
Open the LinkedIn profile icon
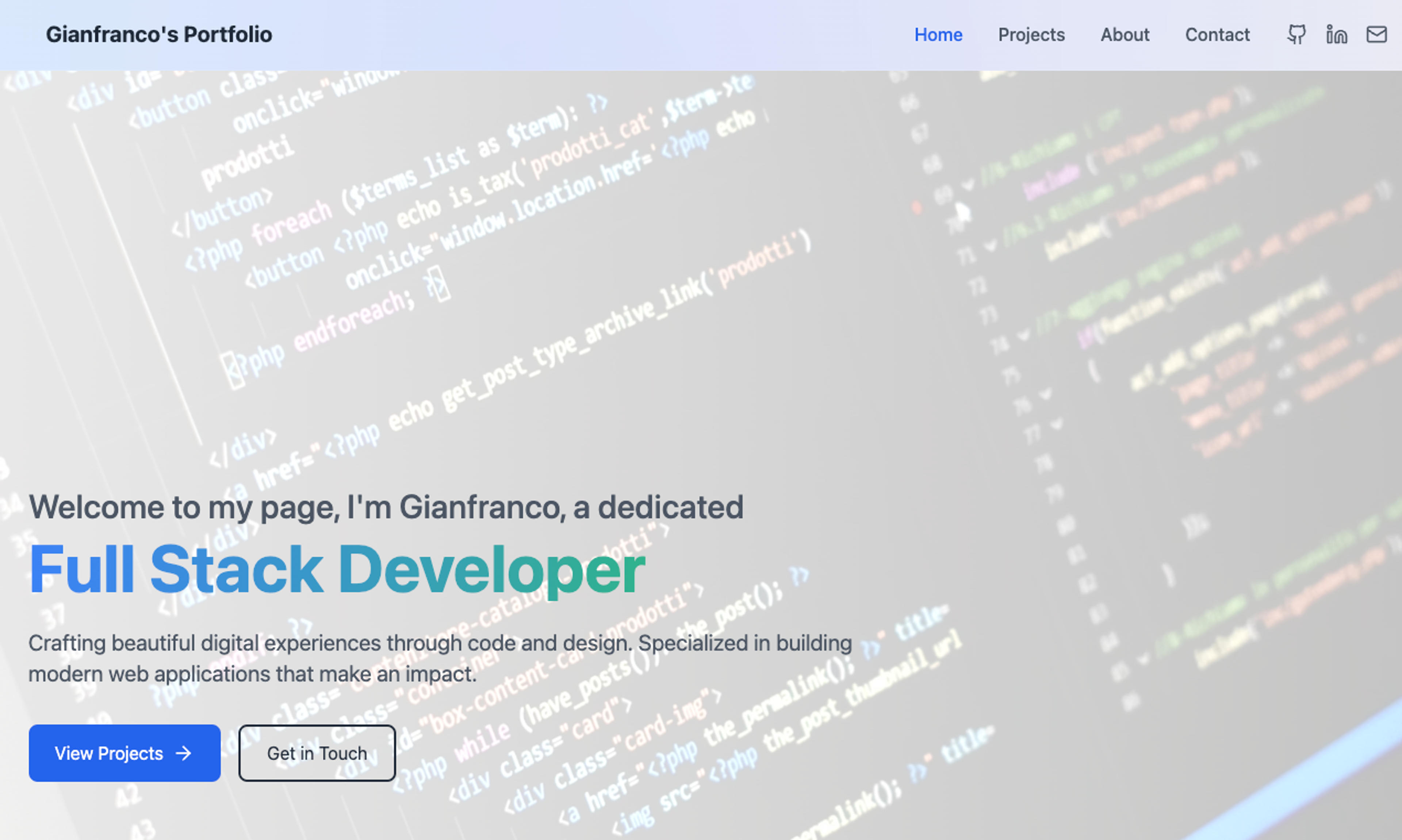tap(1336, 35)
